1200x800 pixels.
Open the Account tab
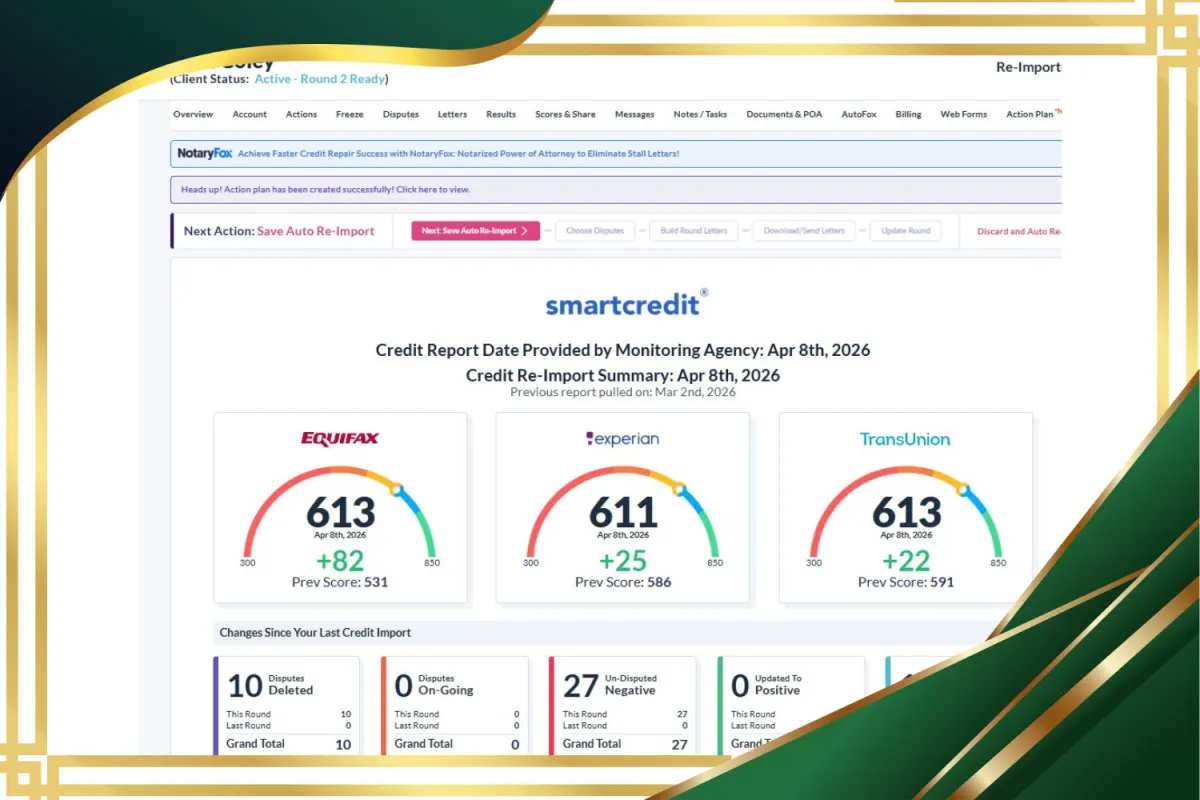tap(249, 114)
